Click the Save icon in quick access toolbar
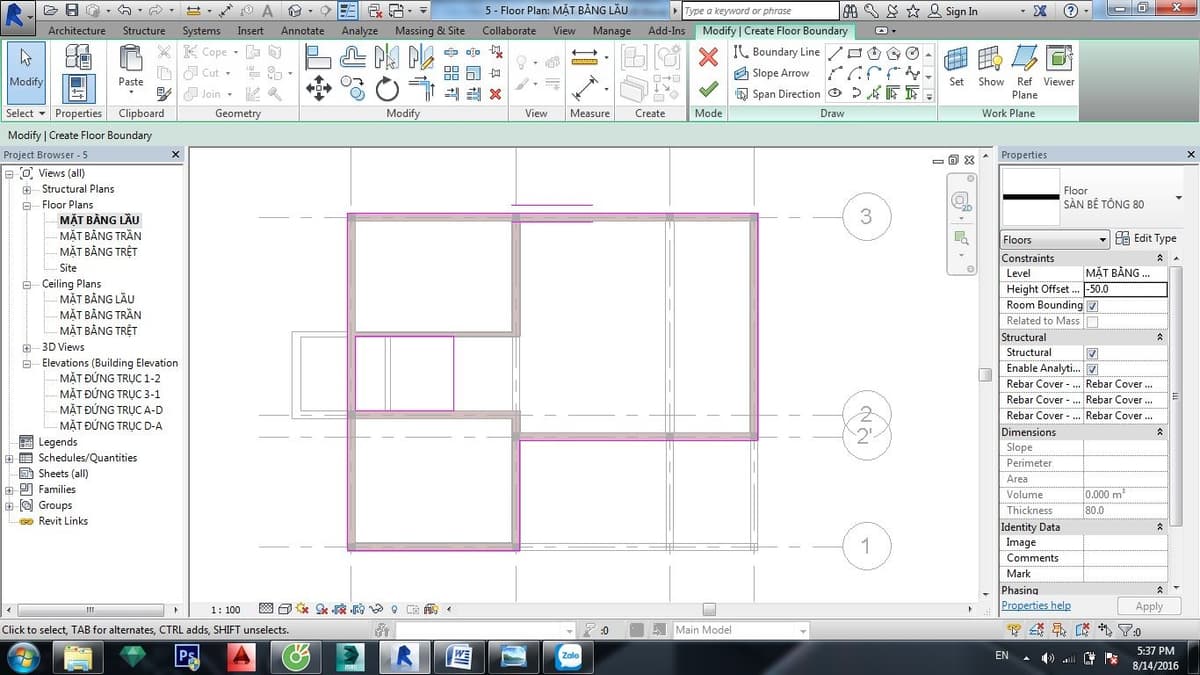This screenshot has height=675, width=1200. tap(71, 11)
